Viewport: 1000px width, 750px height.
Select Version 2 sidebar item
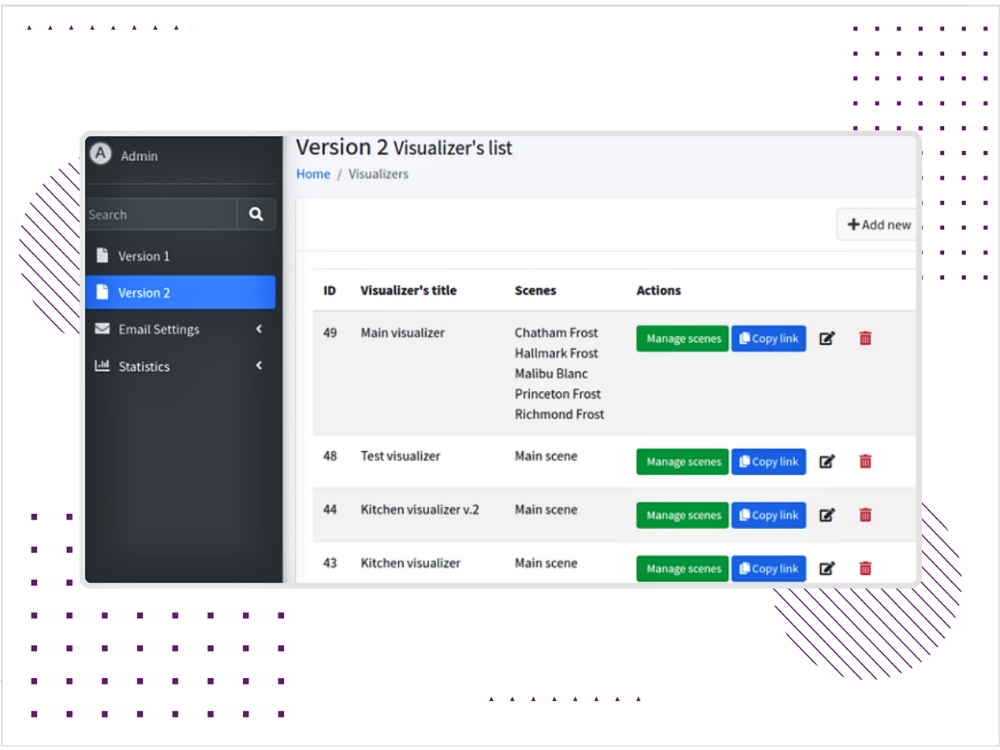tap(180, 292)
